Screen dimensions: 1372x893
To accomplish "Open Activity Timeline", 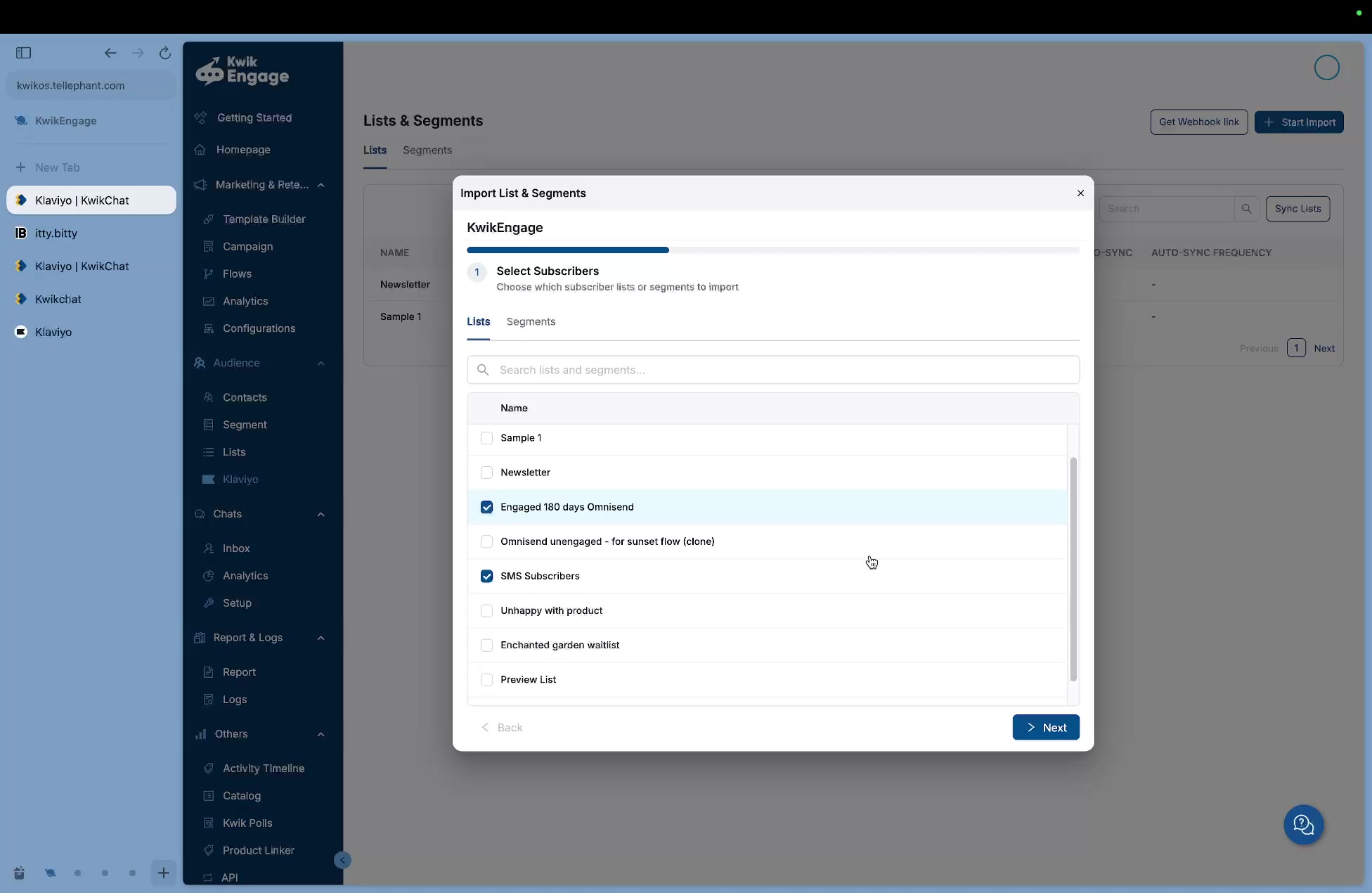I will click(264, 769).
